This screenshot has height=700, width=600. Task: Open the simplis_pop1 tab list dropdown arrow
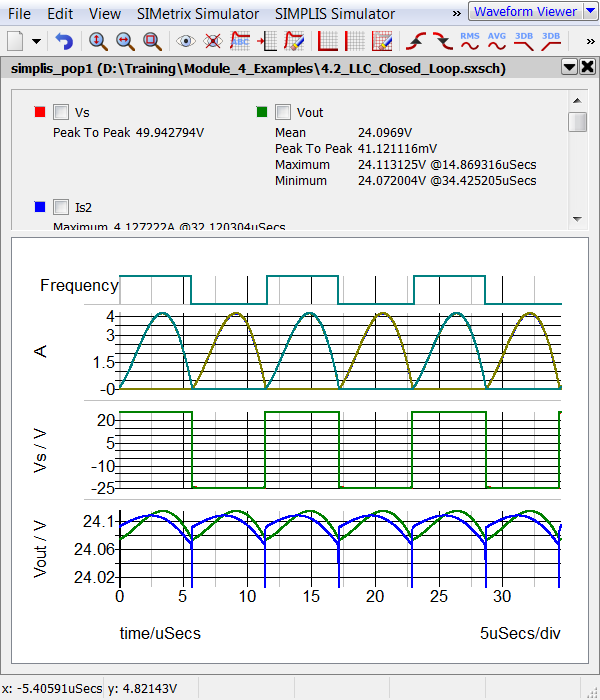click(568, 67)
